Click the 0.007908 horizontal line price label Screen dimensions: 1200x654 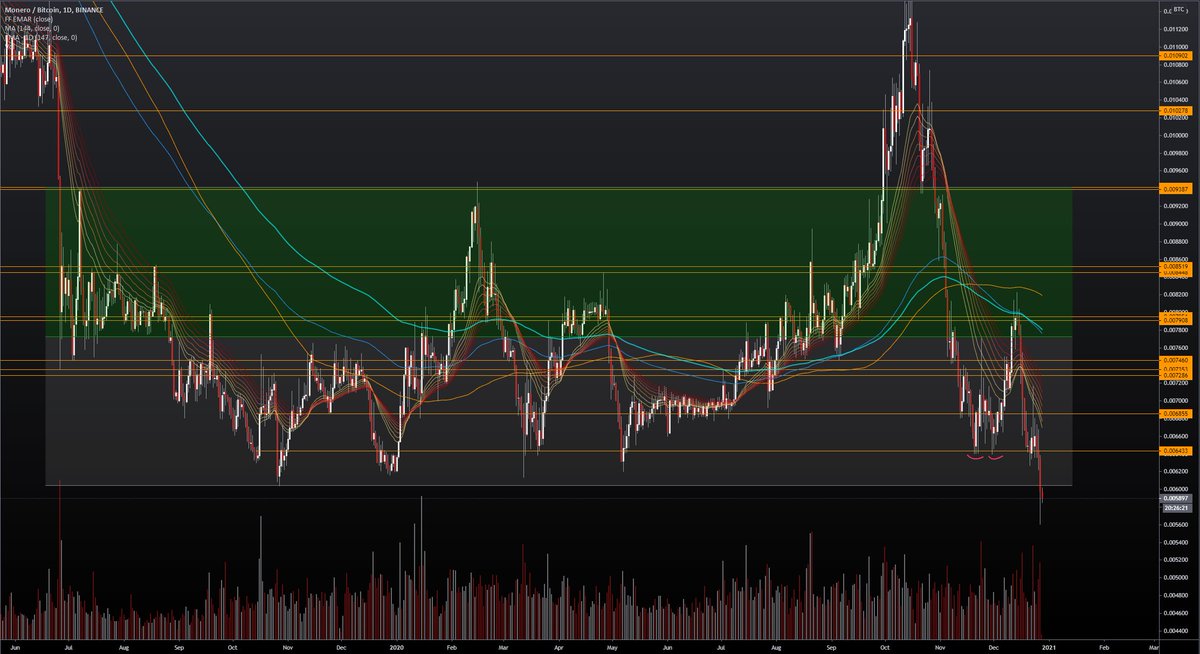(1176, 320)
